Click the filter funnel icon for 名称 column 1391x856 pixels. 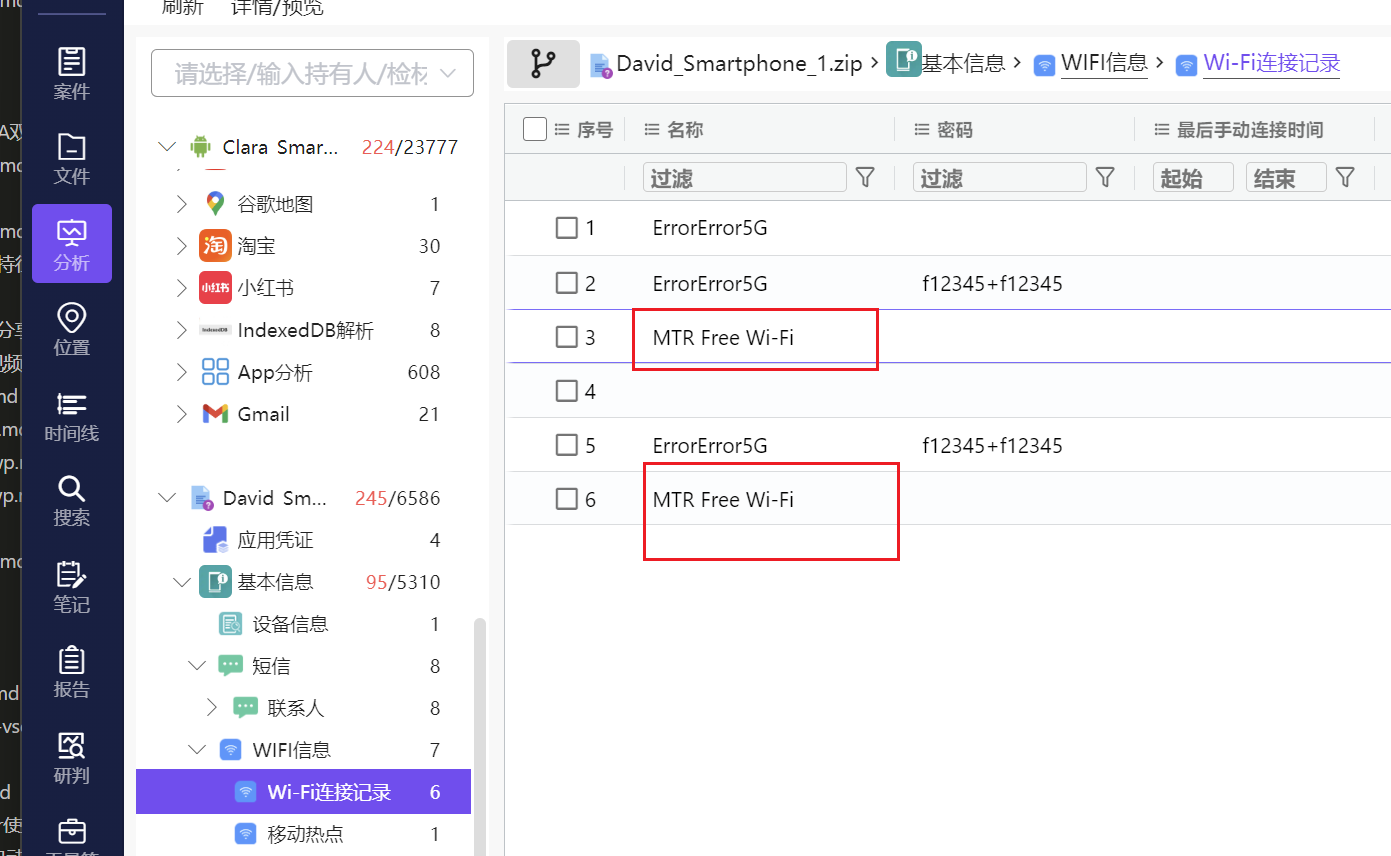(865, 178)
